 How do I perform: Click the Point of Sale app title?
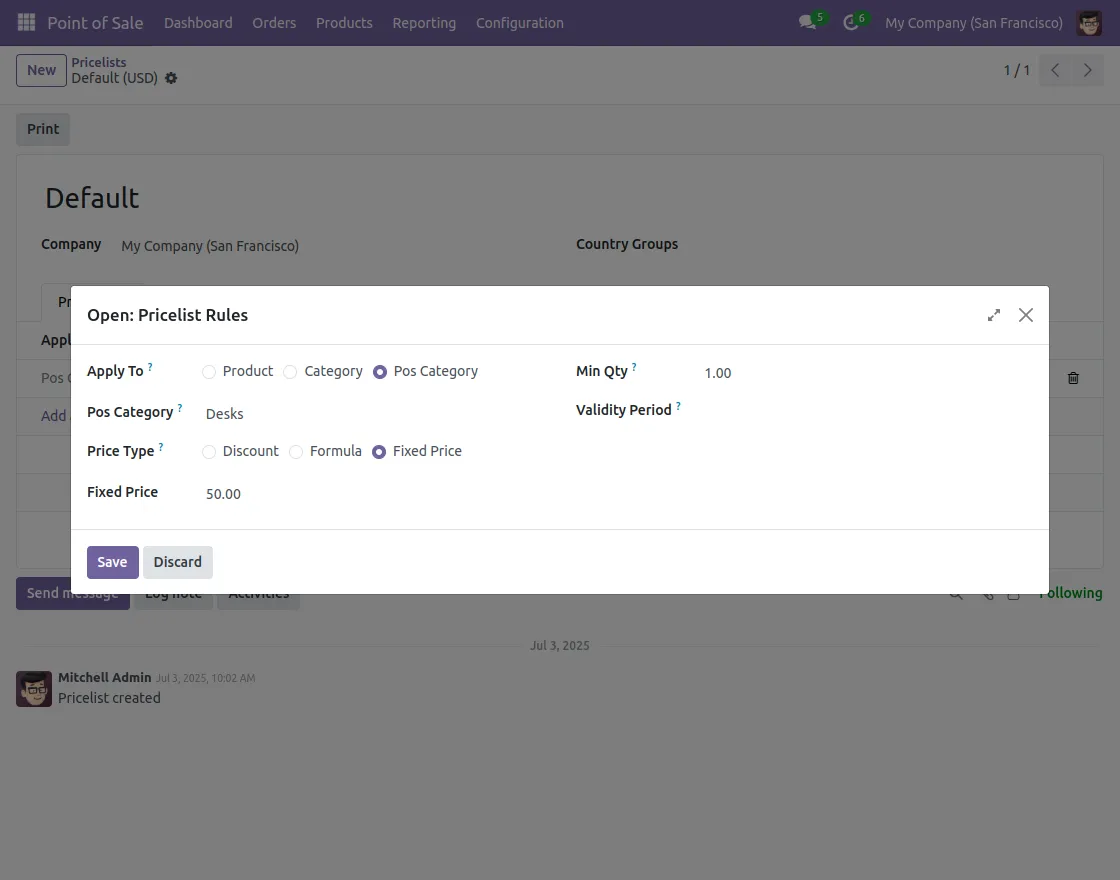[x=95, y=23]
